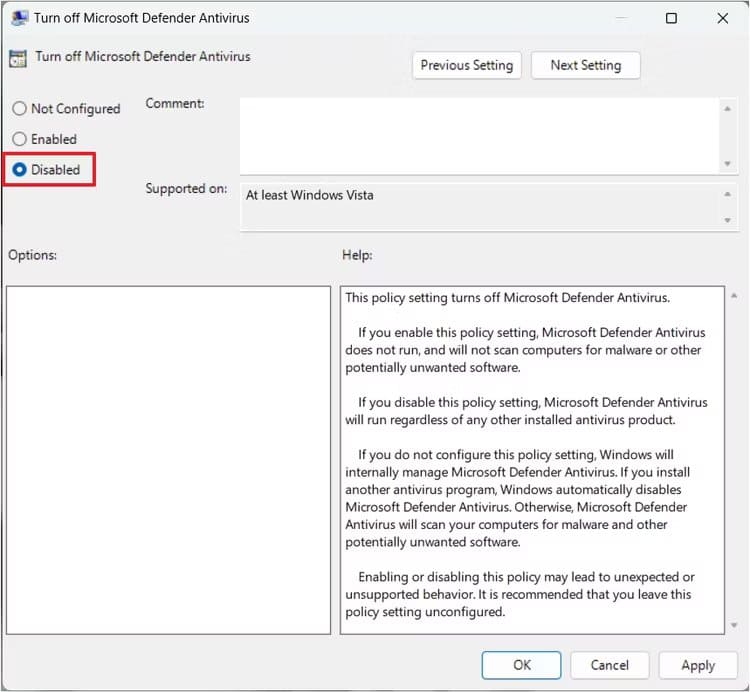
Task: Click the Comment box scroll up arrow
Action: point(727,106)
